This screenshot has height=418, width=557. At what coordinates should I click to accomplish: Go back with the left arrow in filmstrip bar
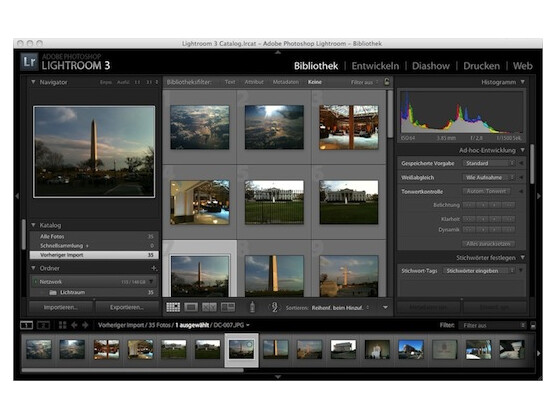click(74, 325)
